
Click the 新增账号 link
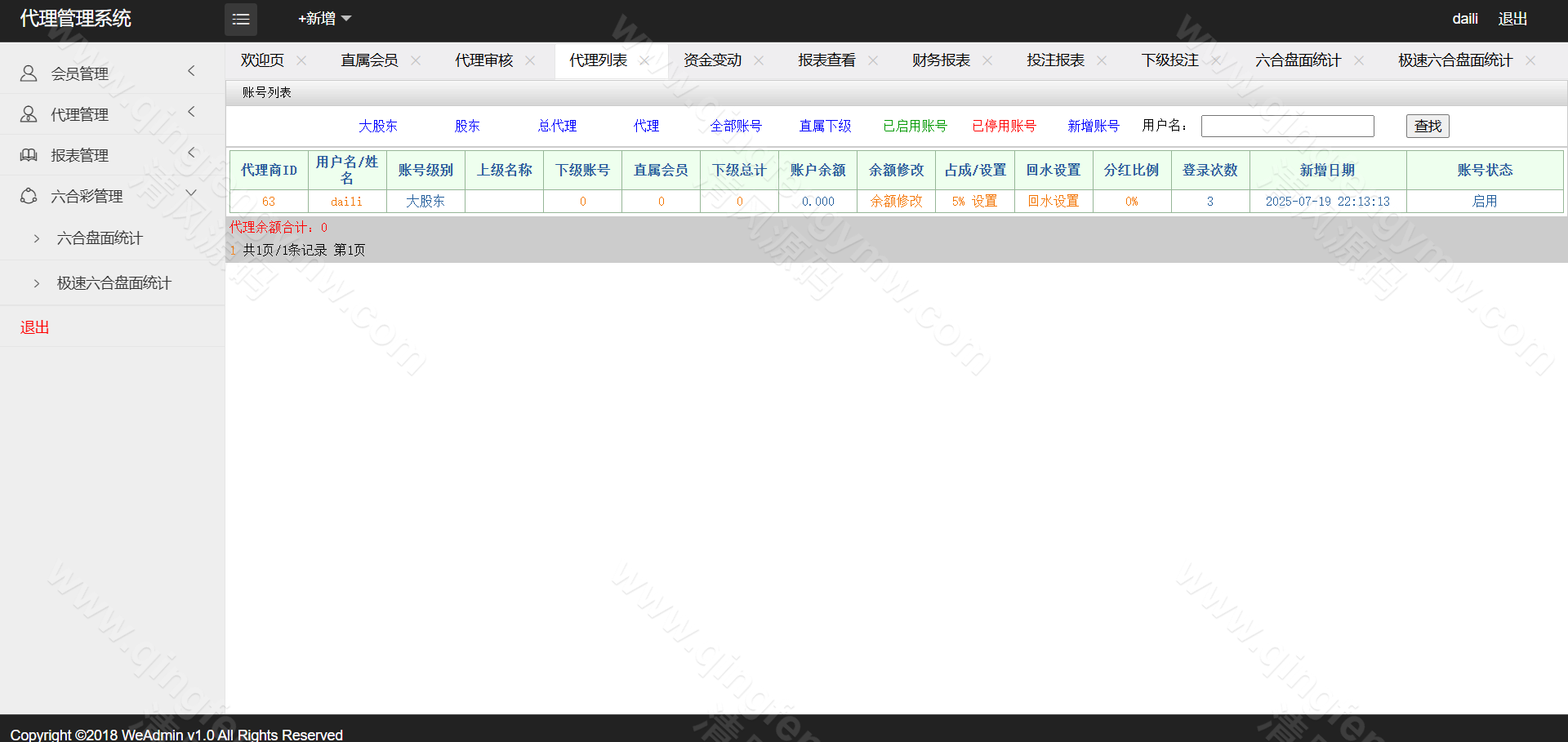pos(1093,126)
